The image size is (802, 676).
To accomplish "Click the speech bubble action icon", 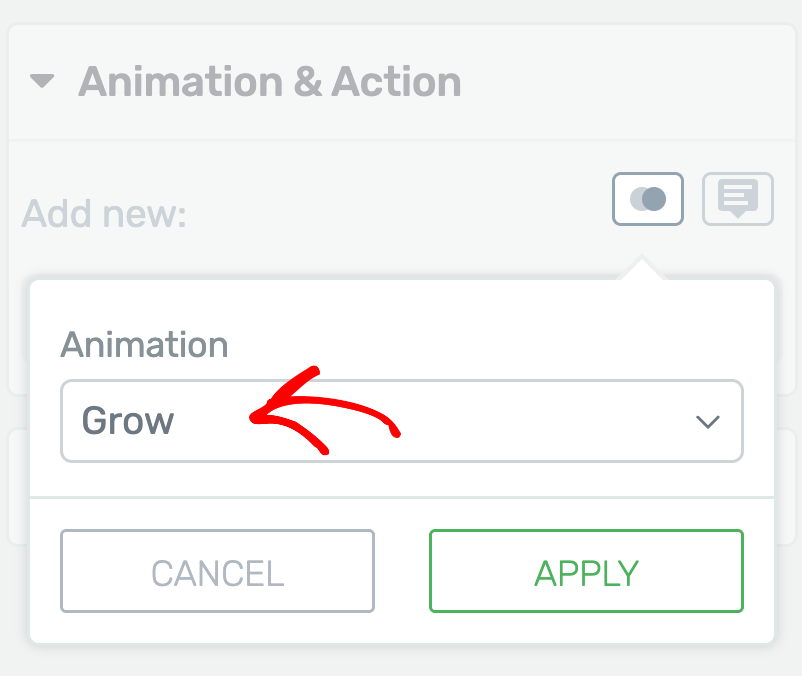I will tap(738, 199).
